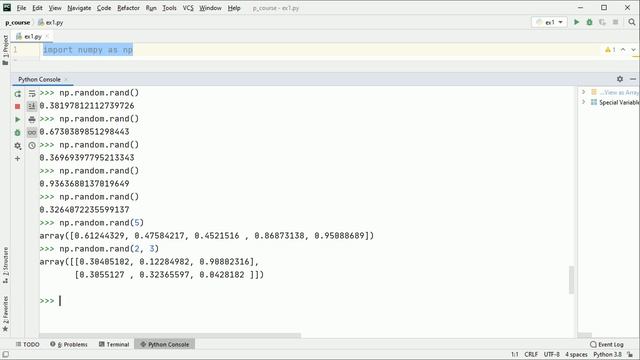640x360 pixels.
Task: Run ex1 with the top green arrow
Action: coord(576,22)
